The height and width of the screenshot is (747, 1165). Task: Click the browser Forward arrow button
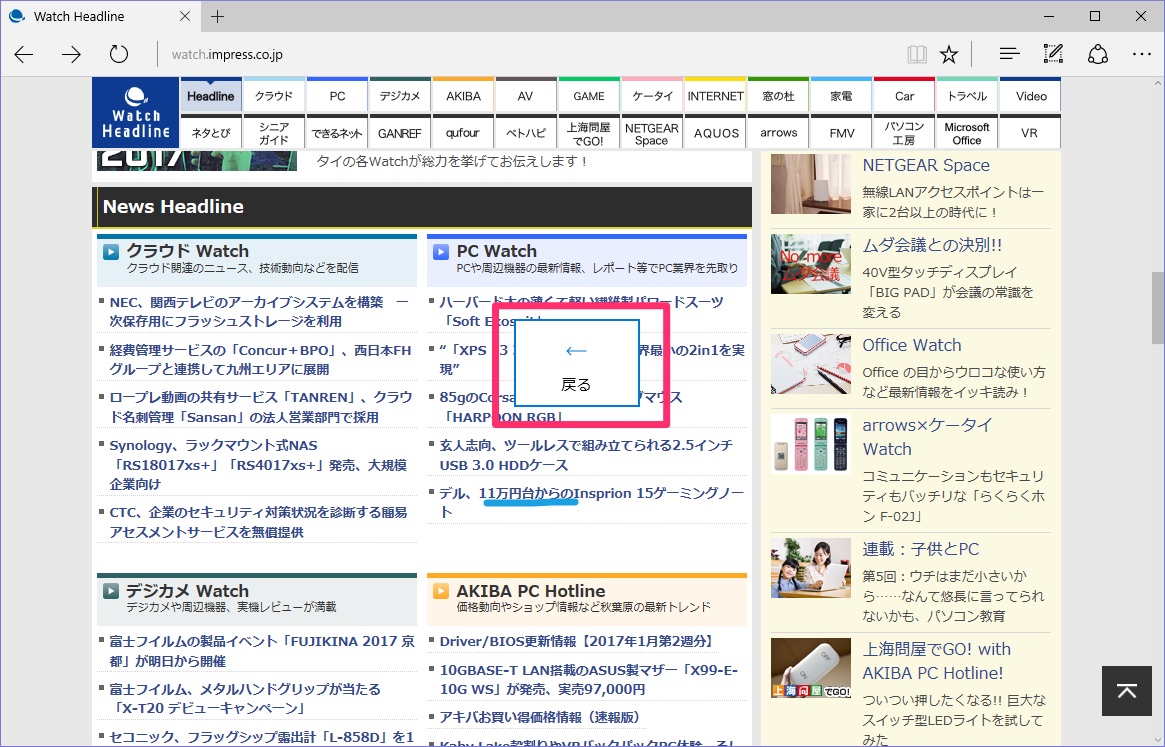pyautogui.click(x=71, y=54)
